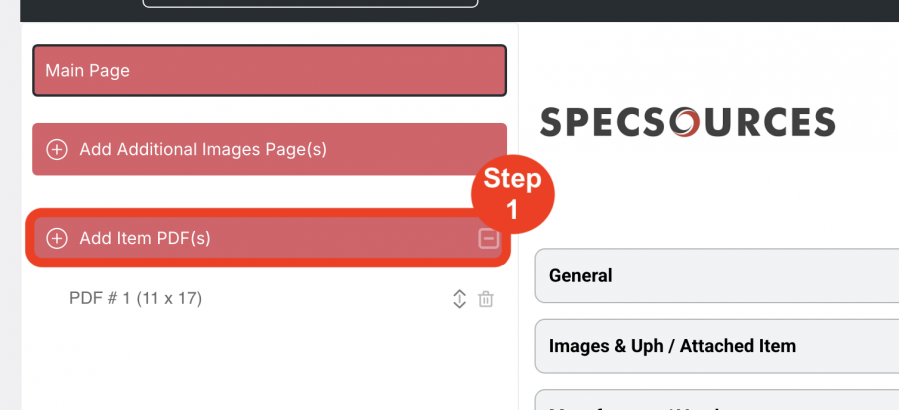Expand the General section

pos(717,276)
